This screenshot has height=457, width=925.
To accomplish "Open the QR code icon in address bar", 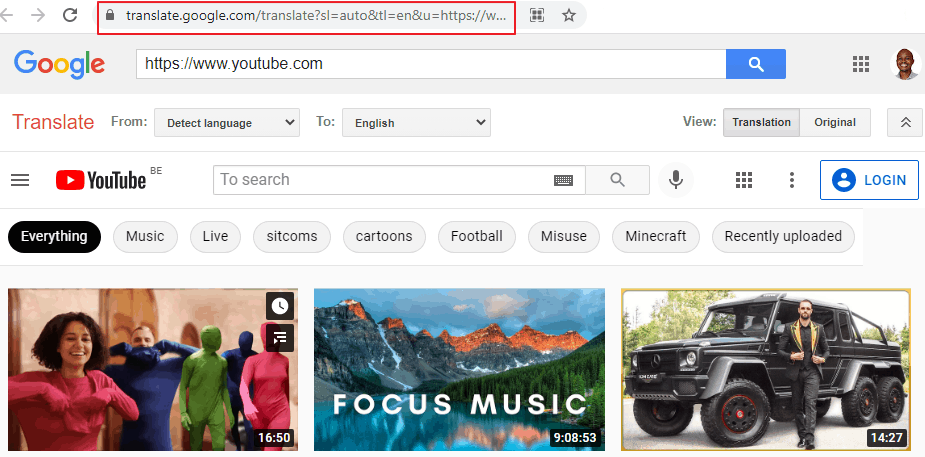I will point(537,15).
